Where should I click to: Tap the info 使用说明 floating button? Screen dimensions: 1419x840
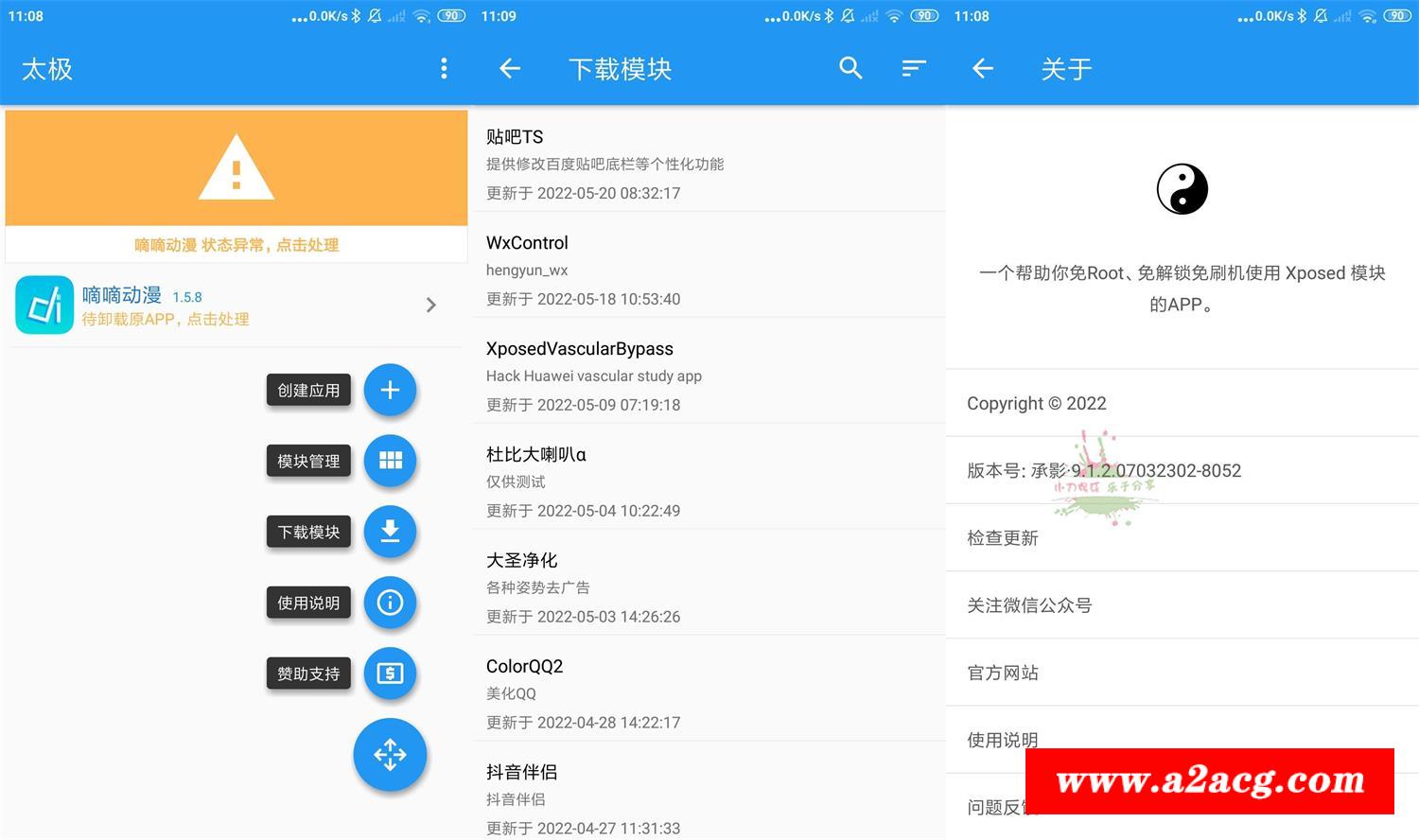coord(390,603)
